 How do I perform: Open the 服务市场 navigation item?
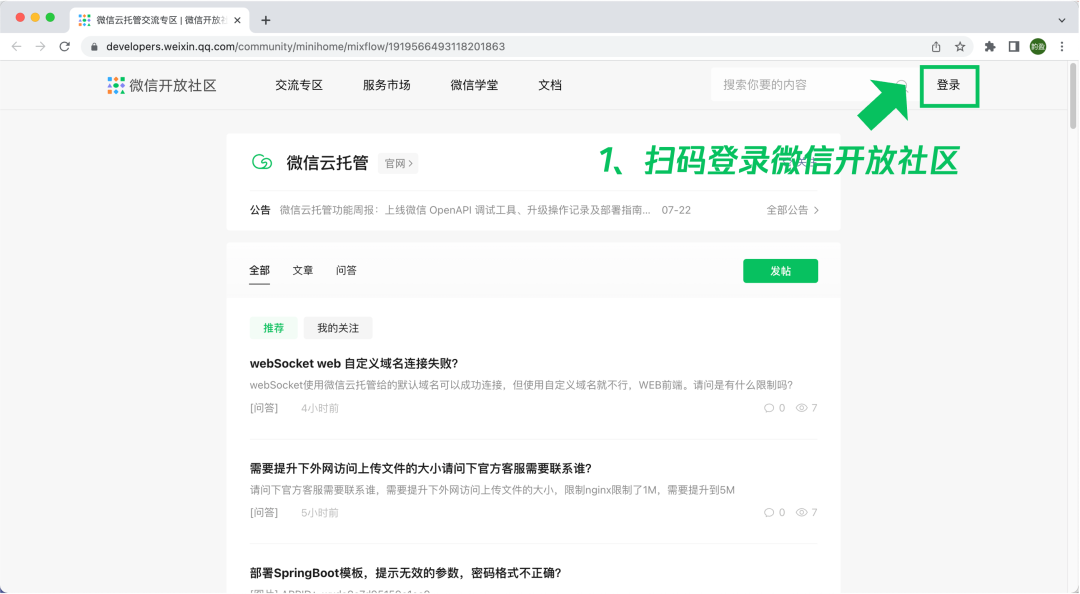point(386,85)
